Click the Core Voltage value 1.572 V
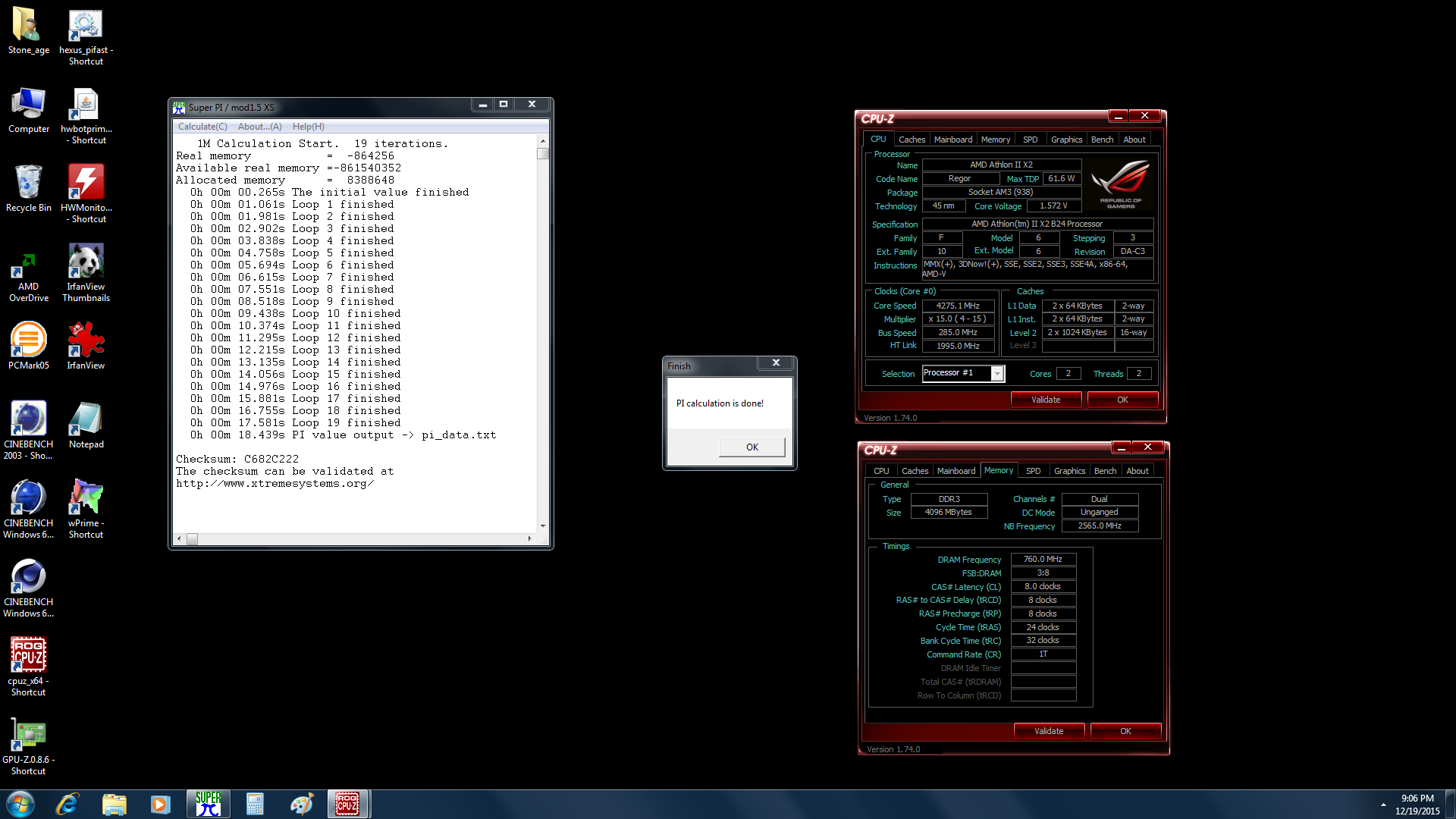The width and height of the screenshot is (1456, 819). click(1053, 206)
